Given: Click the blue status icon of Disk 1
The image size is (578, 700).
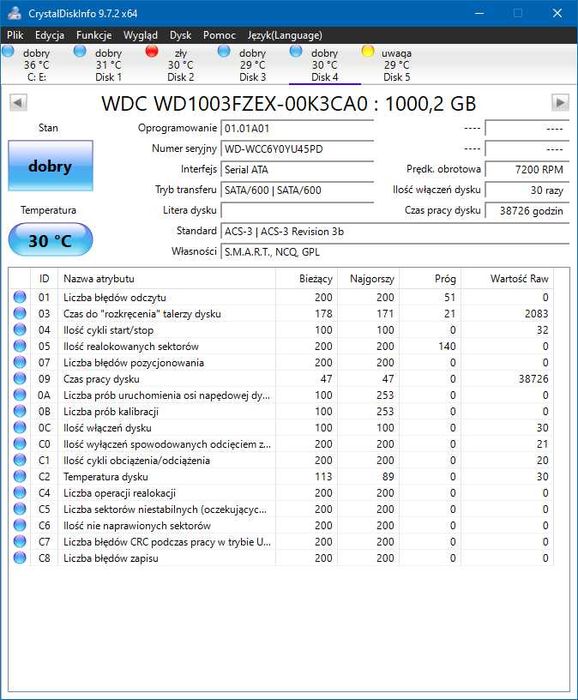Looking at the screenshot, I should [80, 51].
